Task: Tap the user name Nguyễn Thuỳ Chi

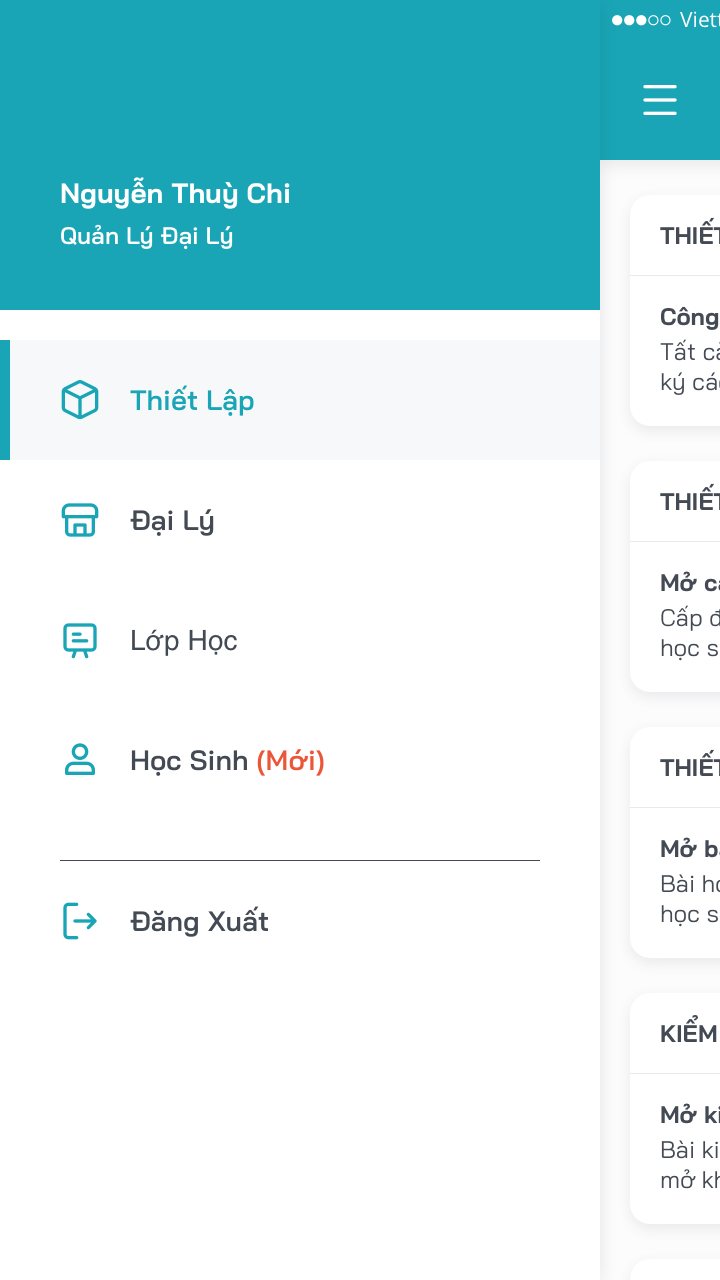Action: [175, 193]
